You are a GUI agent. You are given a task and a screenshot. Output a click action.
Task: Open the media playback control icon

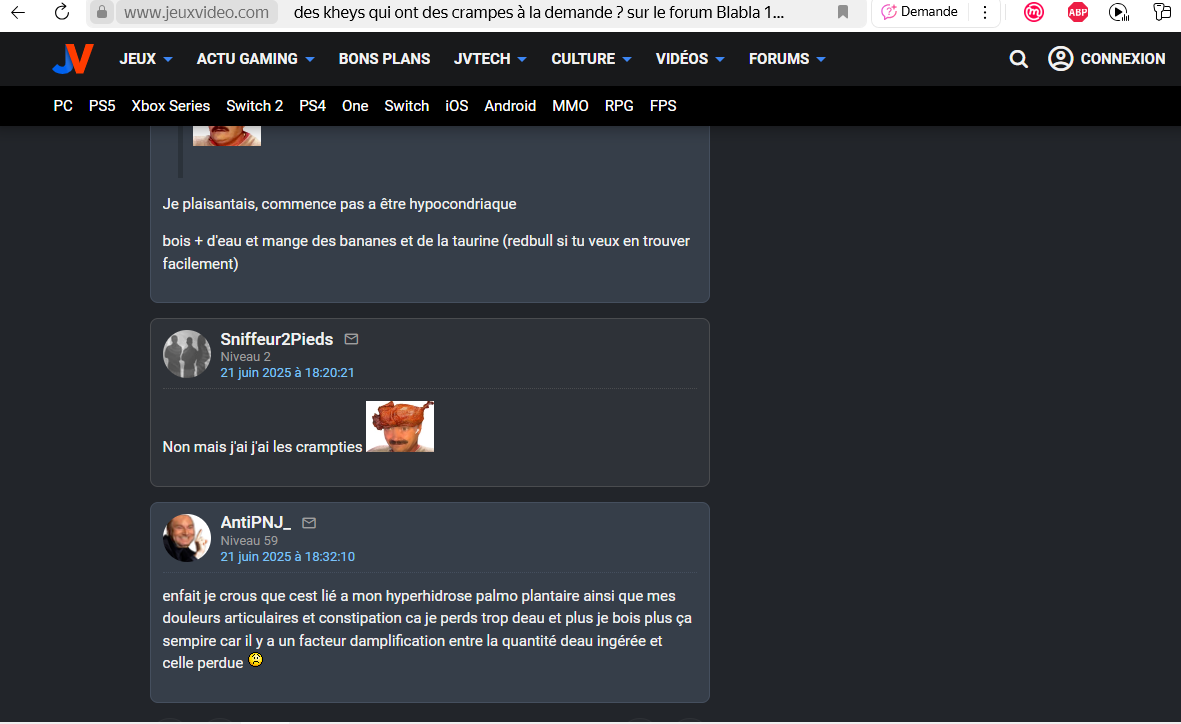1119,12
